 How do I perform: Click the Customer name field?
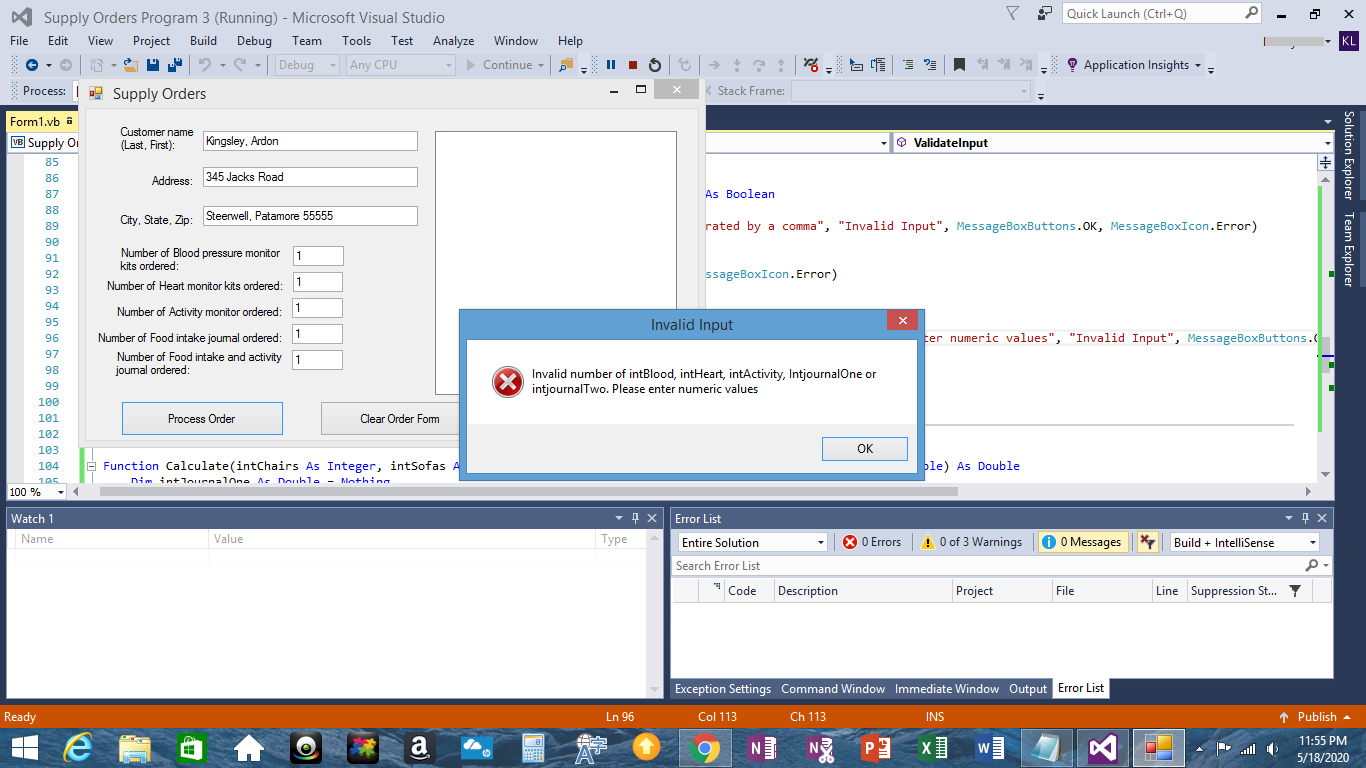tap(310, 141)
